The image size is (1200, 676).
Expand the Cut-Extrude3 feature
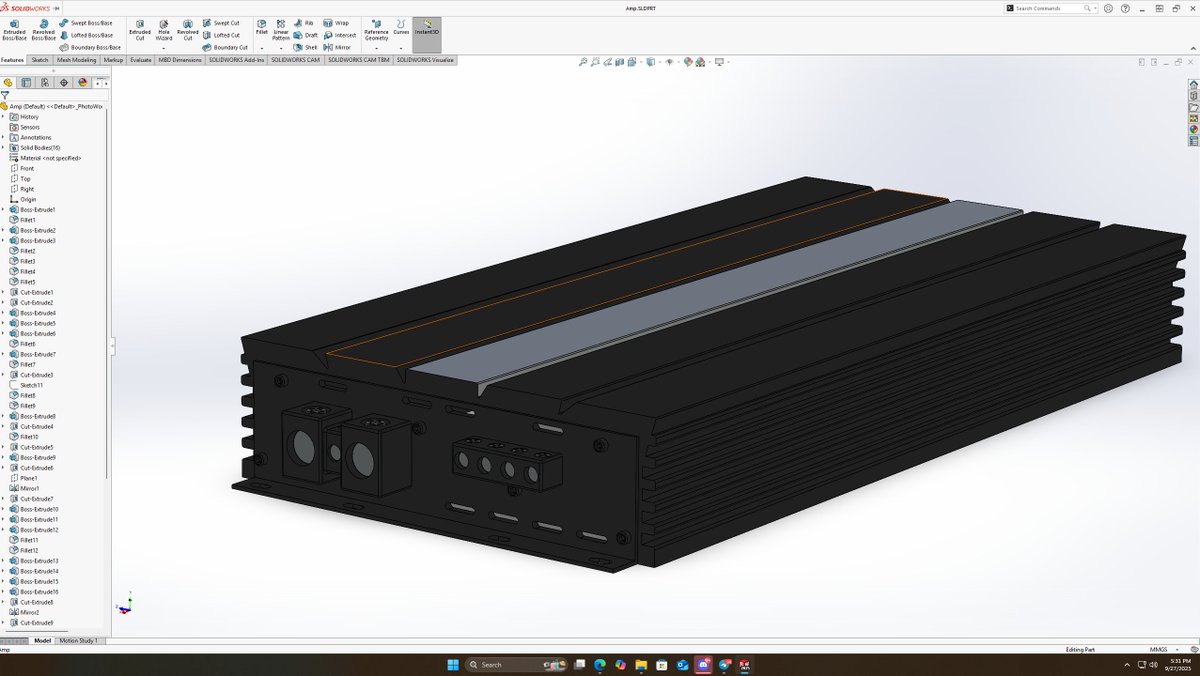(3, 375)
